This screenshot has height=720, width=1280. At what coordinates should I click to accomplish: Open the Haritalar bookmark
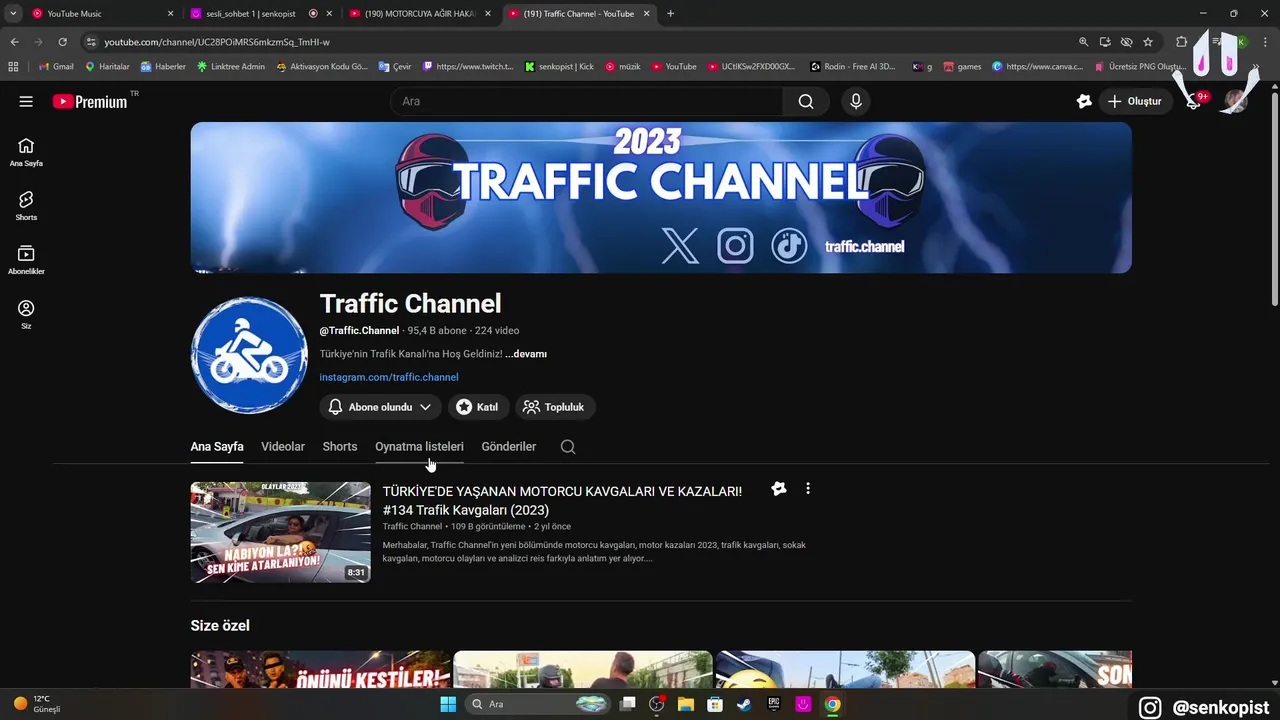[107, 67]
